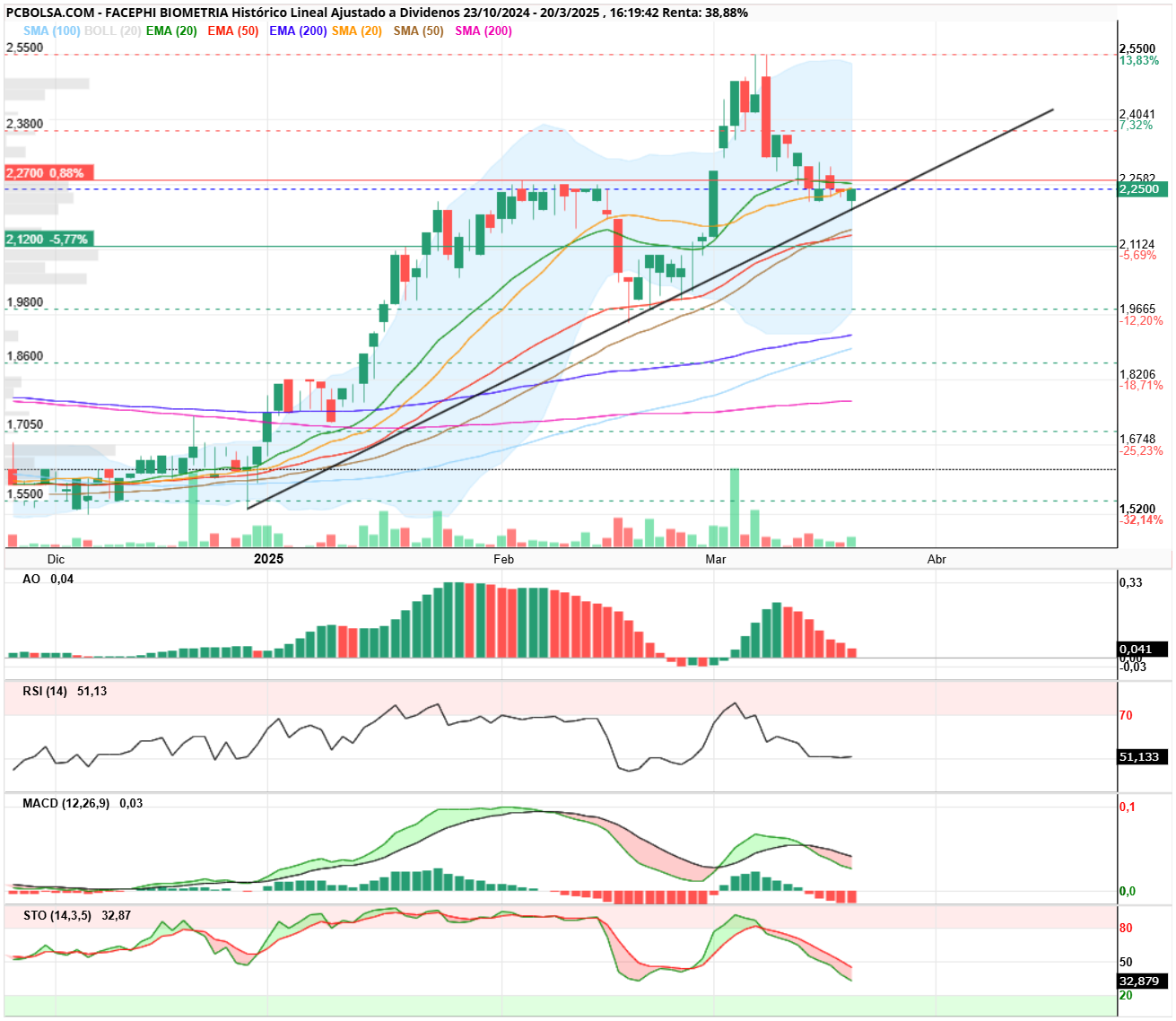Click the -32,14% percentage on right axis
Screen dimensions: 1176x1021
coord(1141,519)
